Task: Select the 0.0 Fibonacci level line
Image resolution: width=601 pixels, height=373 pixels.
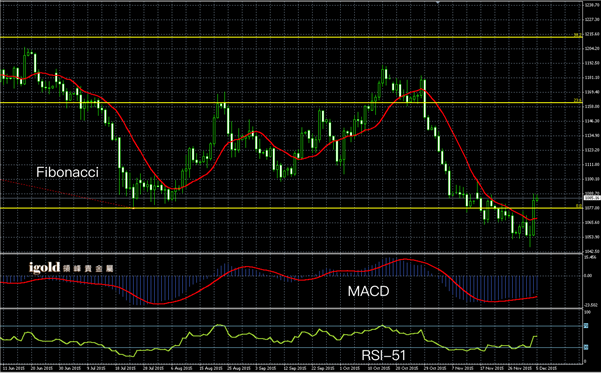Action: [291, 208]
